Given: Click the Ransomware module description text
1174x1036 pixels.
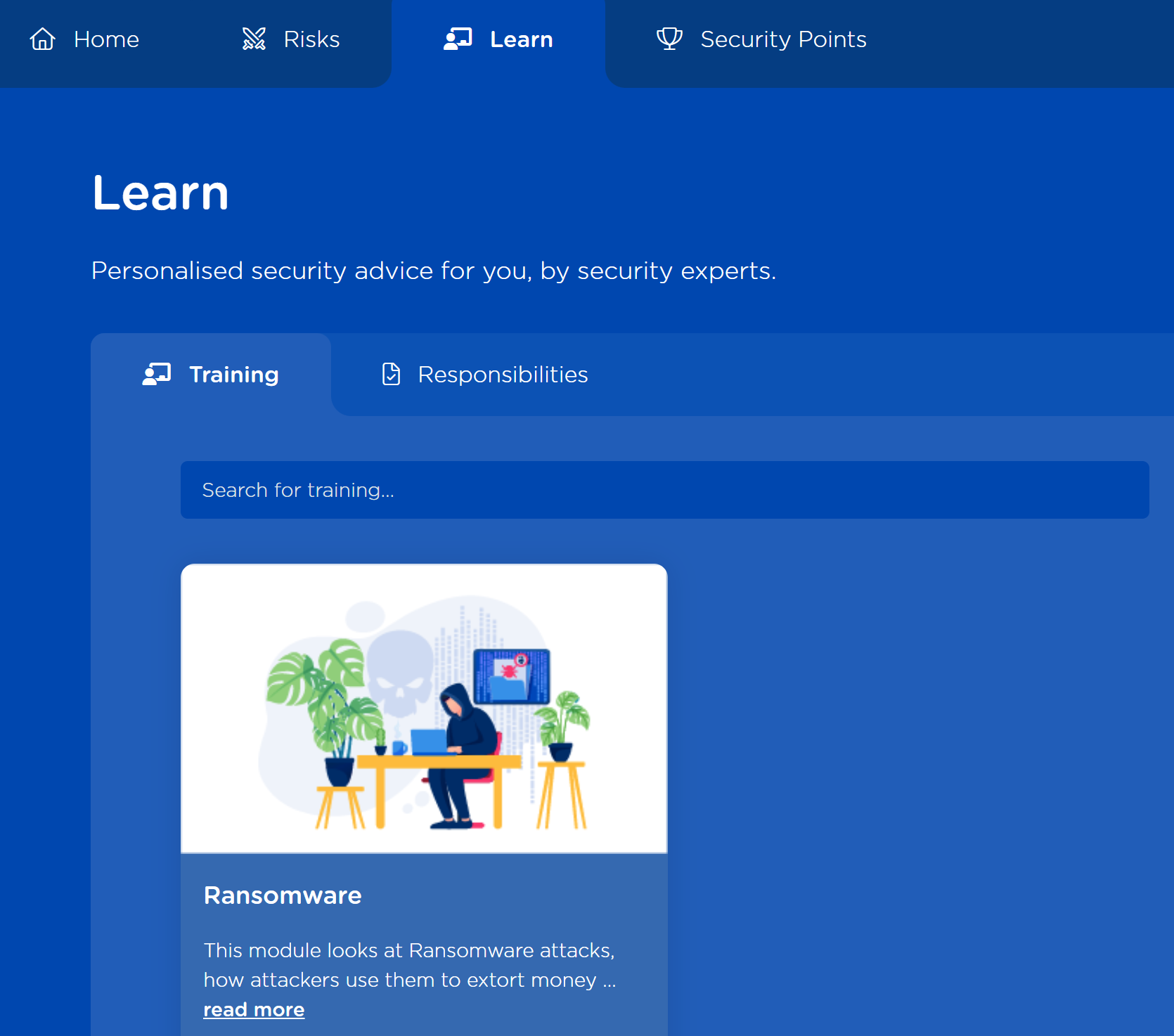Looking at the screenshot, I should click(410, 965).
